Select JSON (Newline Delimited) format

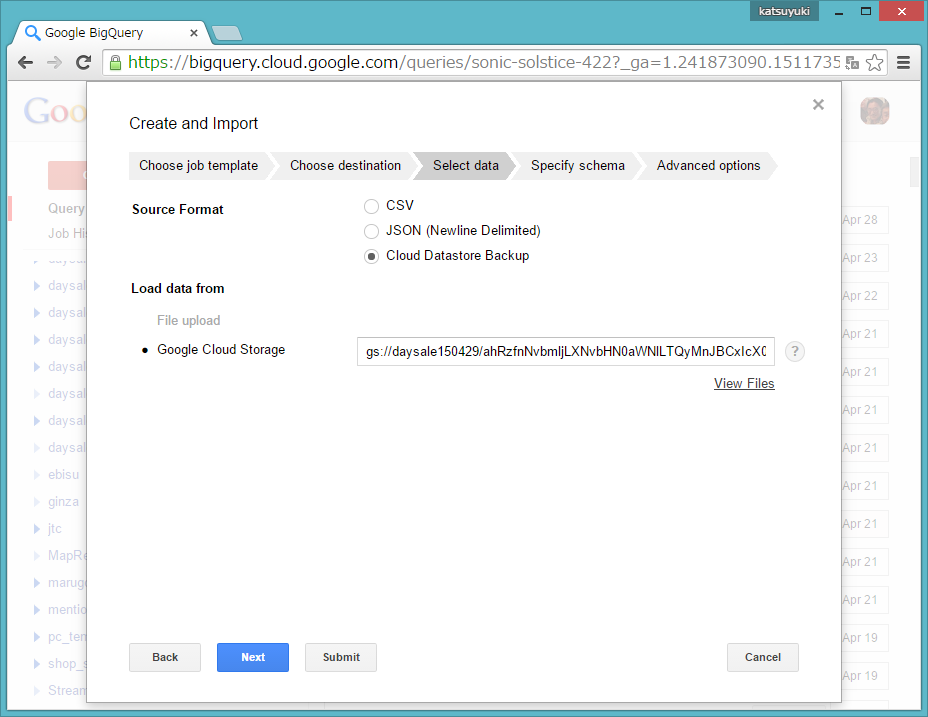pos(371,231)
